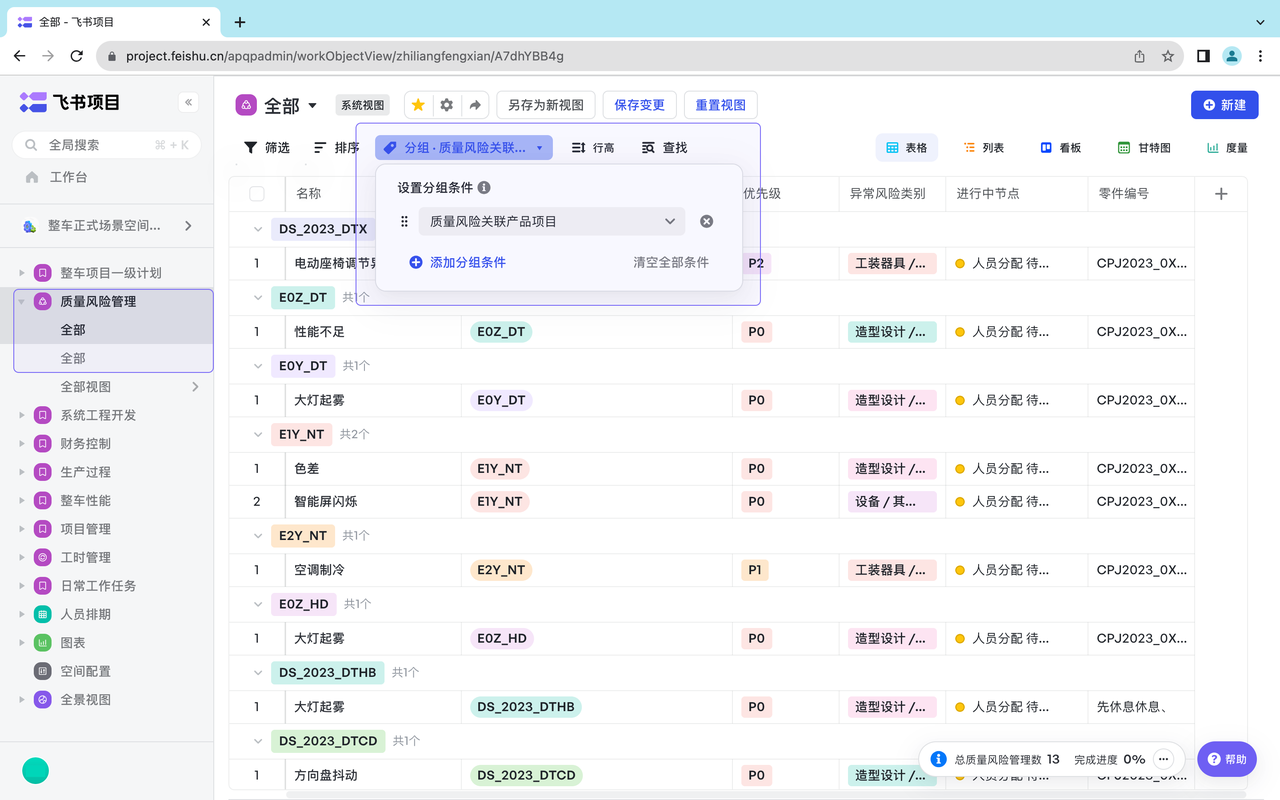Open 总质量风险管理数 info icon
The height and width of the screenshot is (800, 1280).
coord(938,759)
